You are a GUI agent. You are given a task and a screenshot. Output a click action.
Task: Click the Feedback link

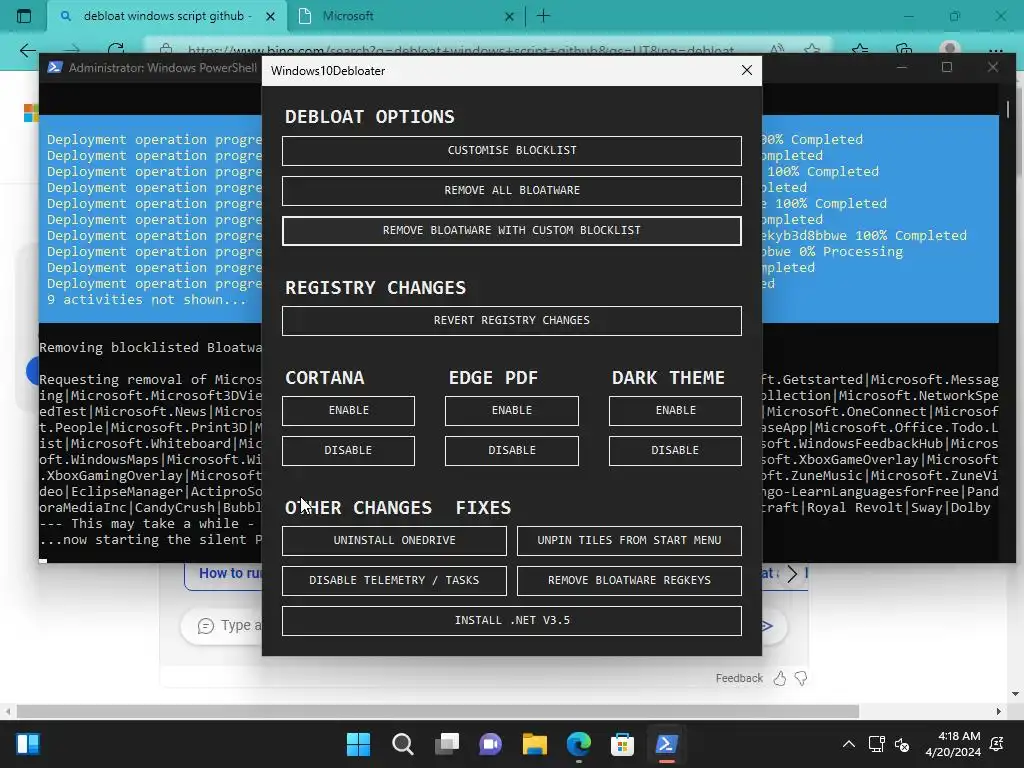click(x=739, y=679)
